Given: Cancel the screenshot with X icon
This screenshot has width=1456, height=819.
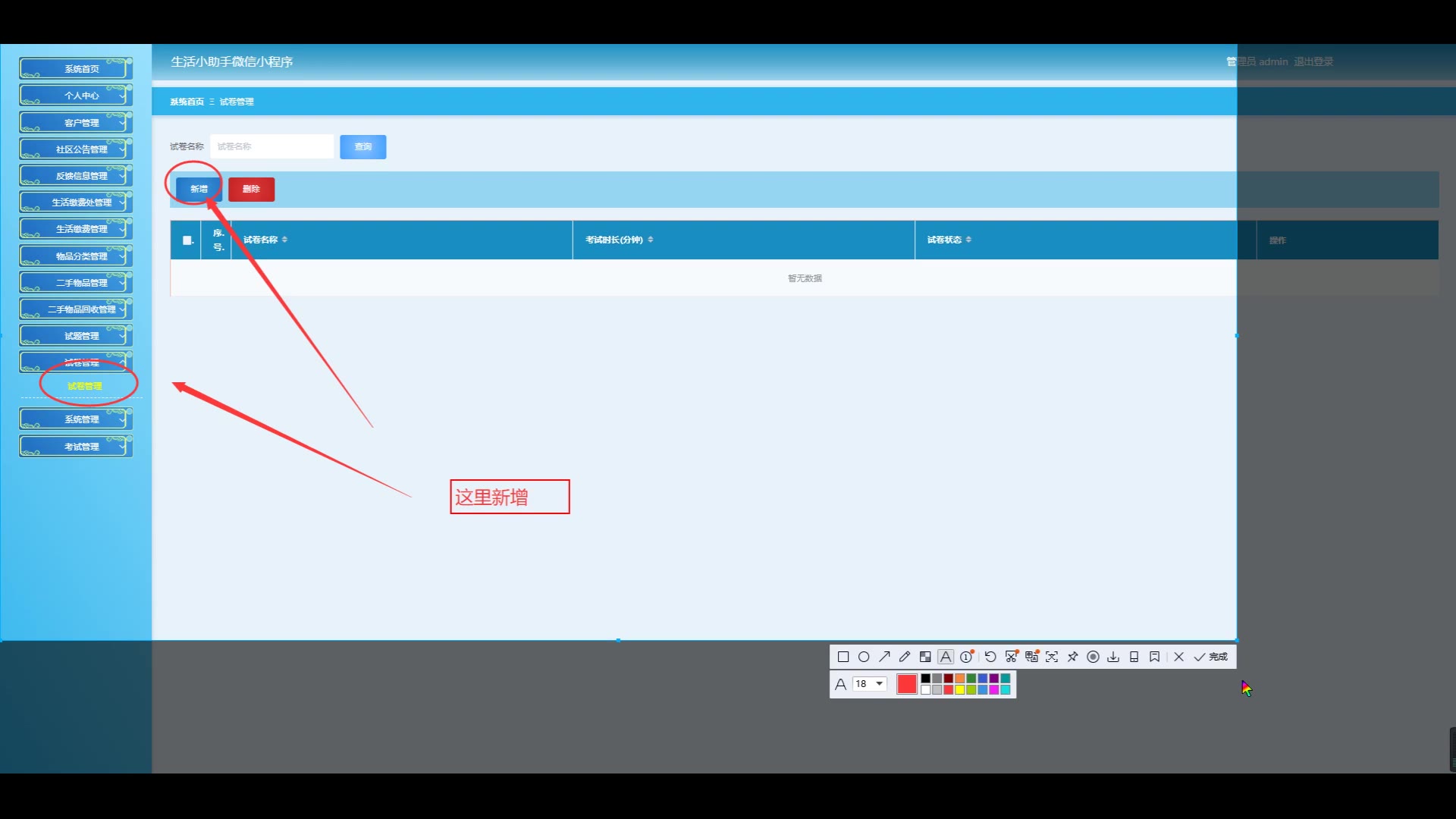Looking at the screenshot, I should point(1178,657).
